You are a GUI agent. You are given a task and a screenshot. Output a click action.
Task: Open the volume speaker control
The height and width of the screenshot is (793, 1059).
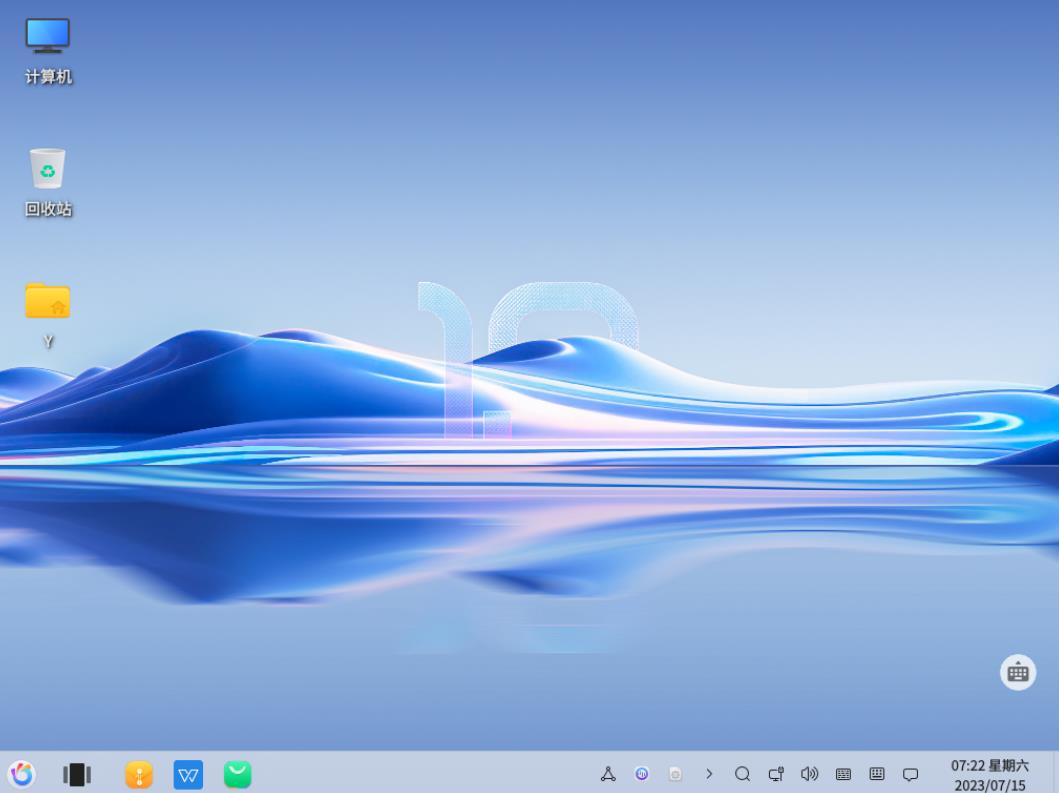point(809,774)
